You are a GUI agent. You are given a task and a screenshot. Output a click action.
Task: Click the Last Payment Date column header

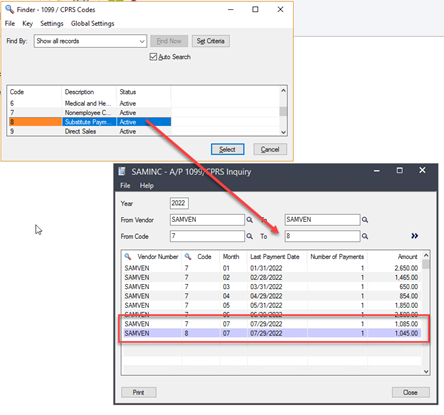277,257
